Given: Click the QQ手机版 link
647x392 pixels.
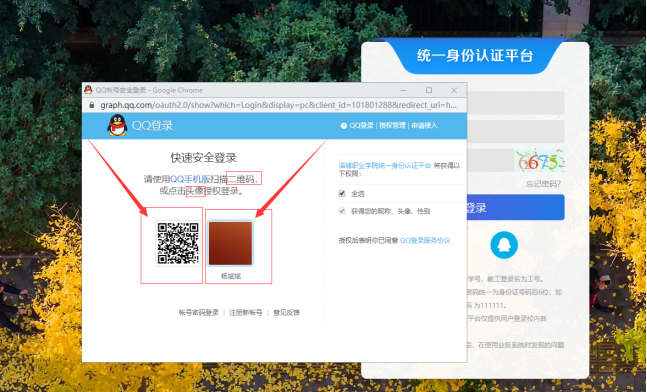Looking at the screenshot, I should coord(190,179).
